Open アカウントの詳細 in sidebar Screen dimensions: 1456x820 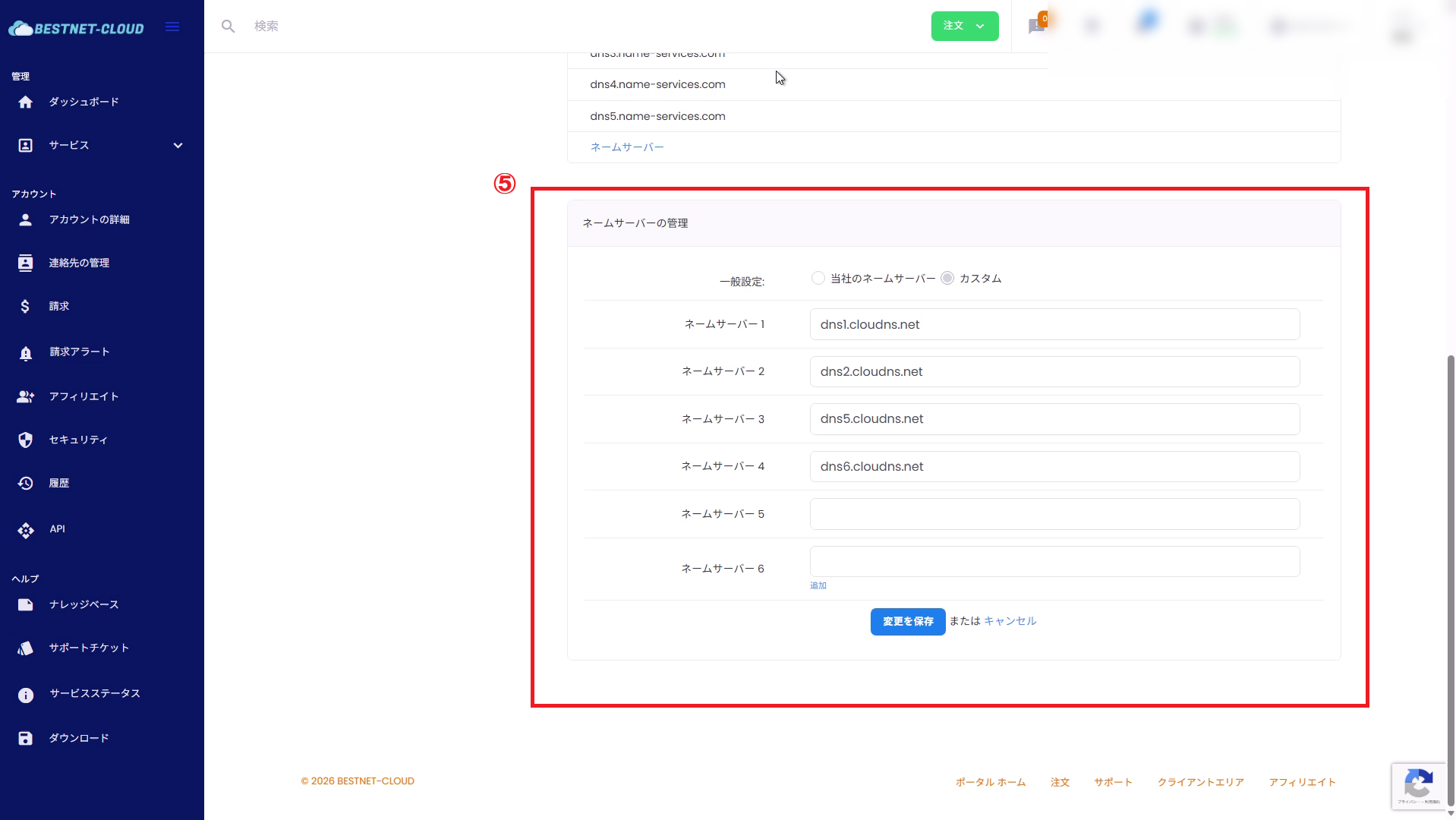[x=89, y=219]
